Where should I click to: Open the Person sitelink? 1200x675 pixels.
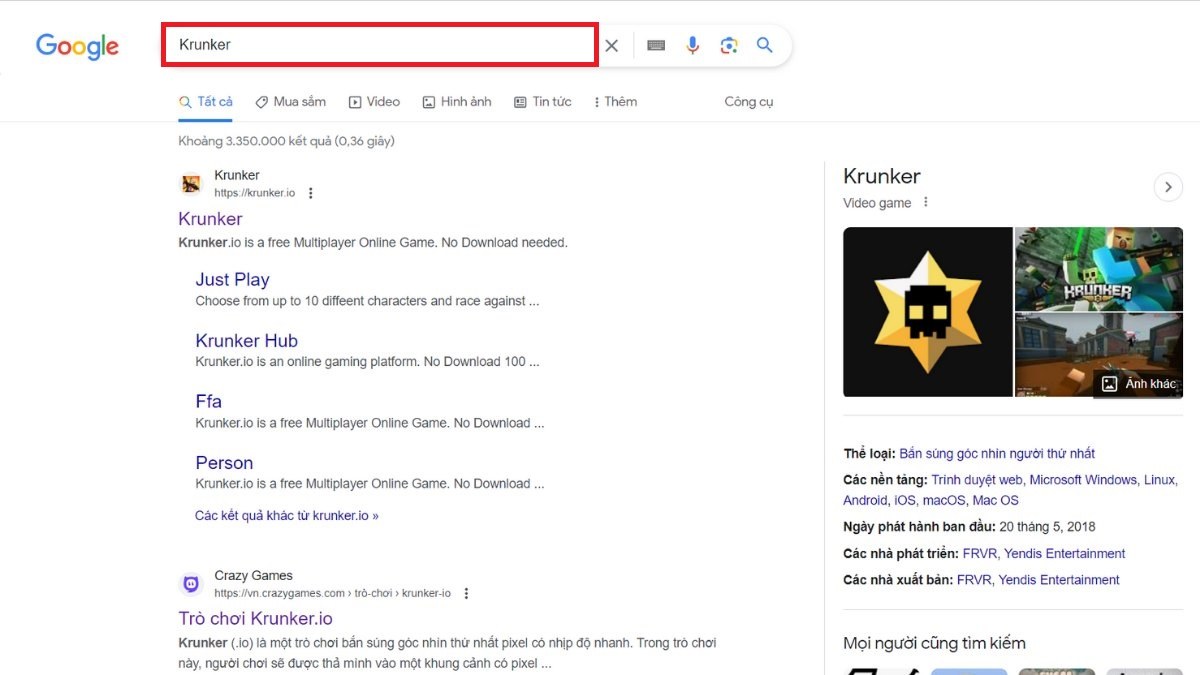224,463
